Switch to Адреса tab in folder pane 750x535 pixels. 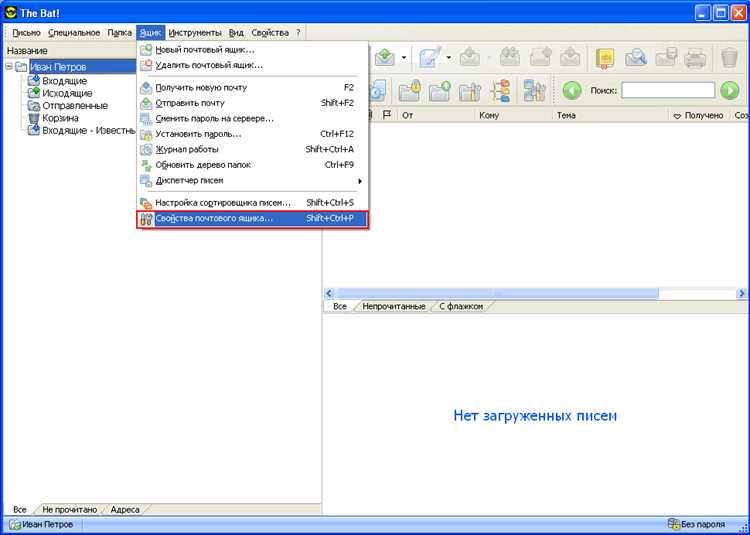pos(125,510)
